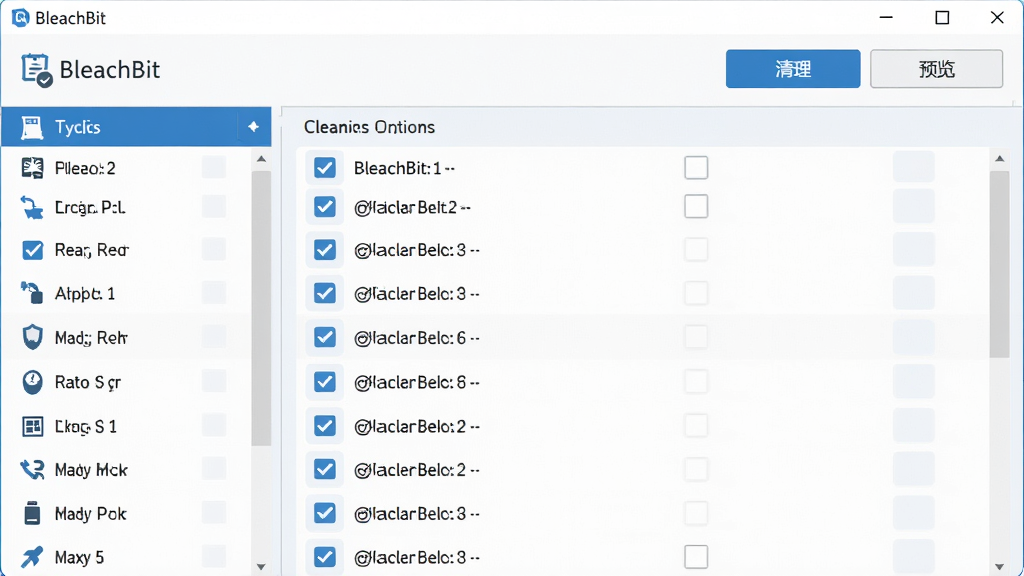Maximize the BleachBit window

(942, 18)
